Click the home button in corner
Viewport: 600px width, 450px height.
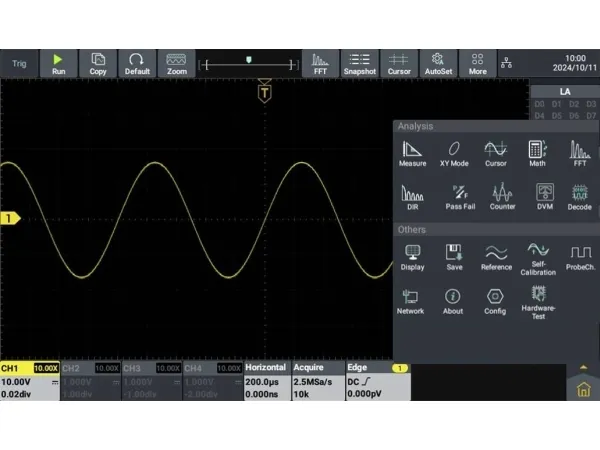click(584, 392)
